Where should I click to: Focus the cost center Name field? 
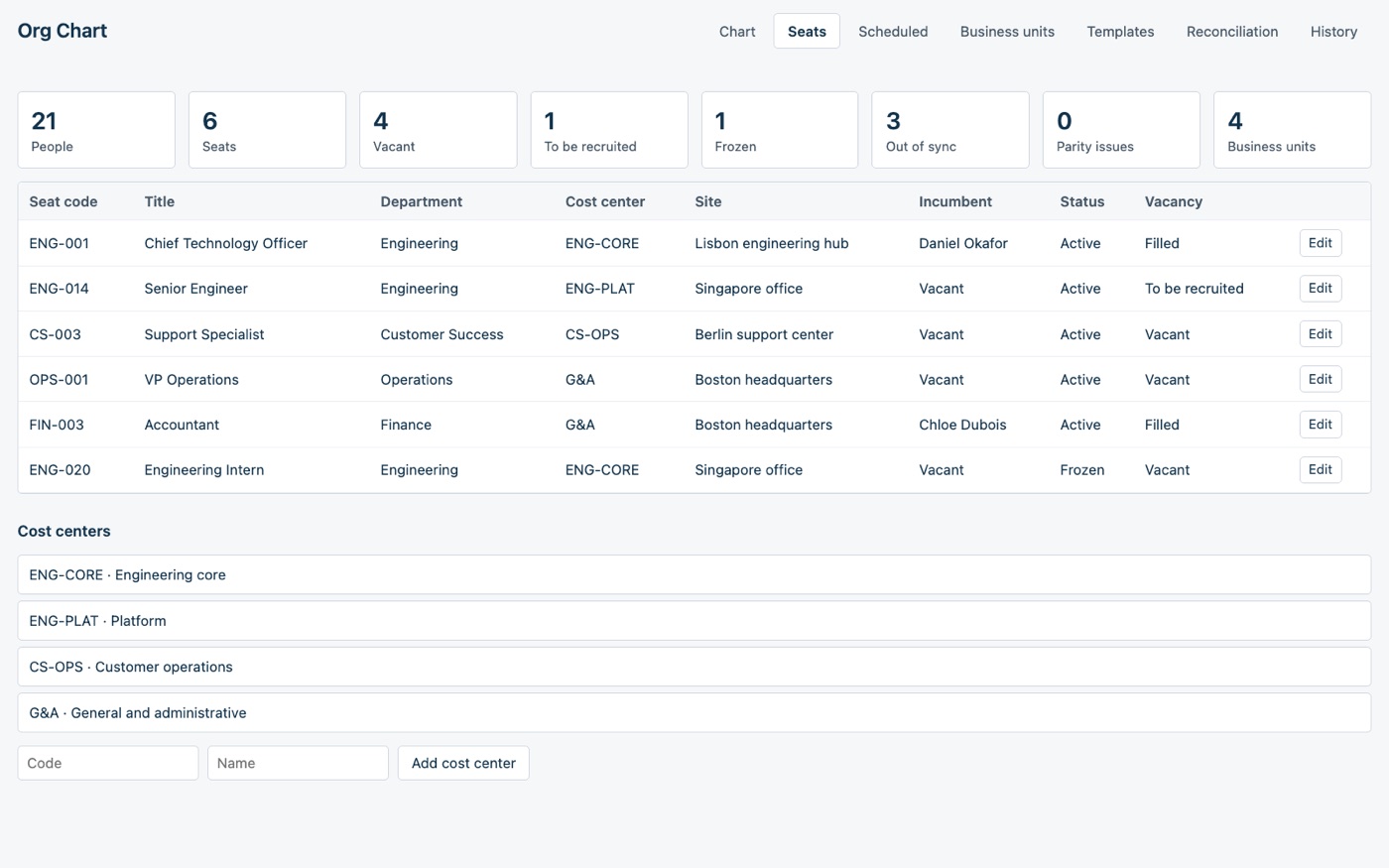click(x=298, y=763)
